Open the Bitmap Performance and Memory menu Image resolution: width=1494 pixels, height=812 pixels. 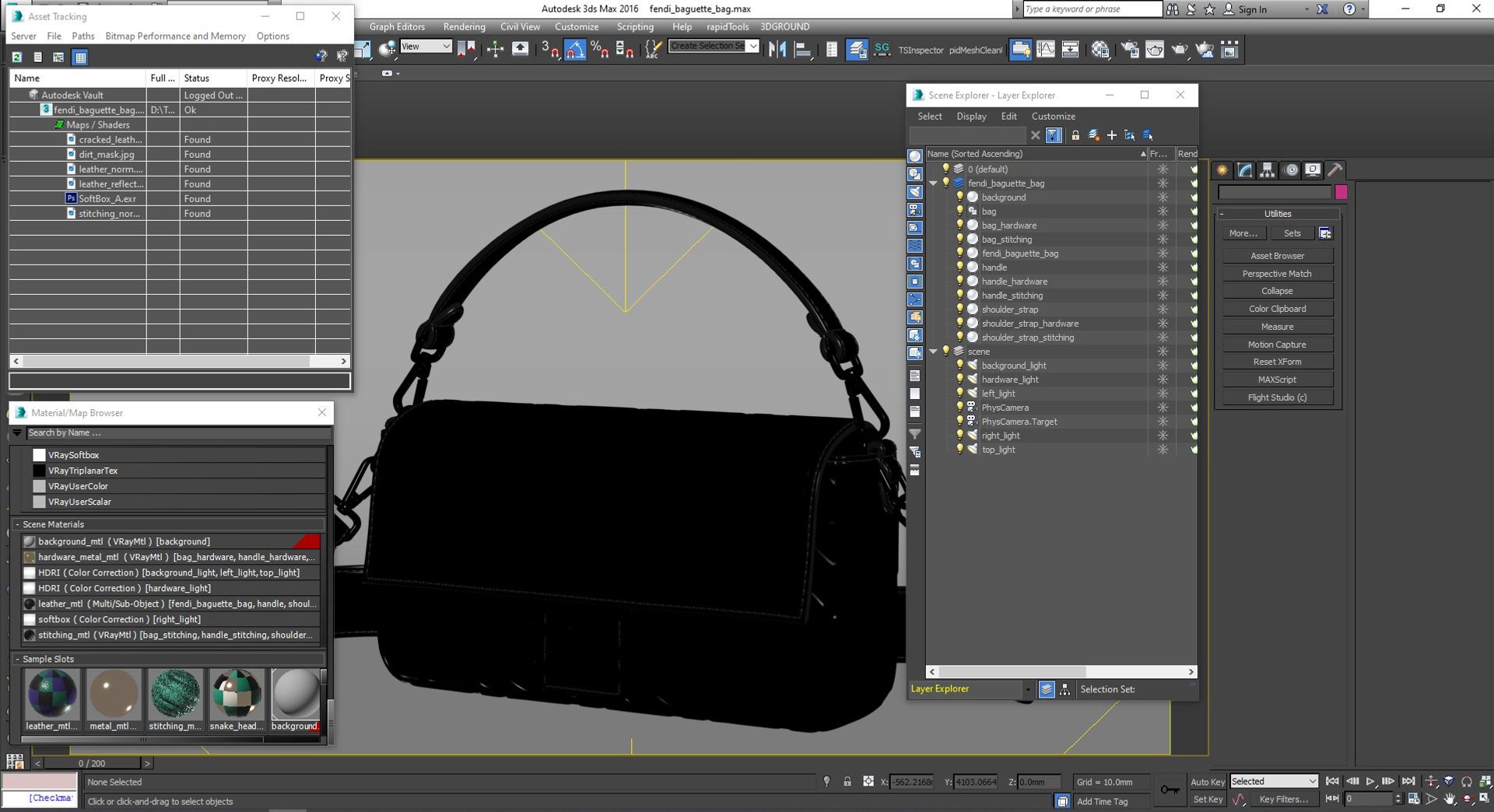175,36
